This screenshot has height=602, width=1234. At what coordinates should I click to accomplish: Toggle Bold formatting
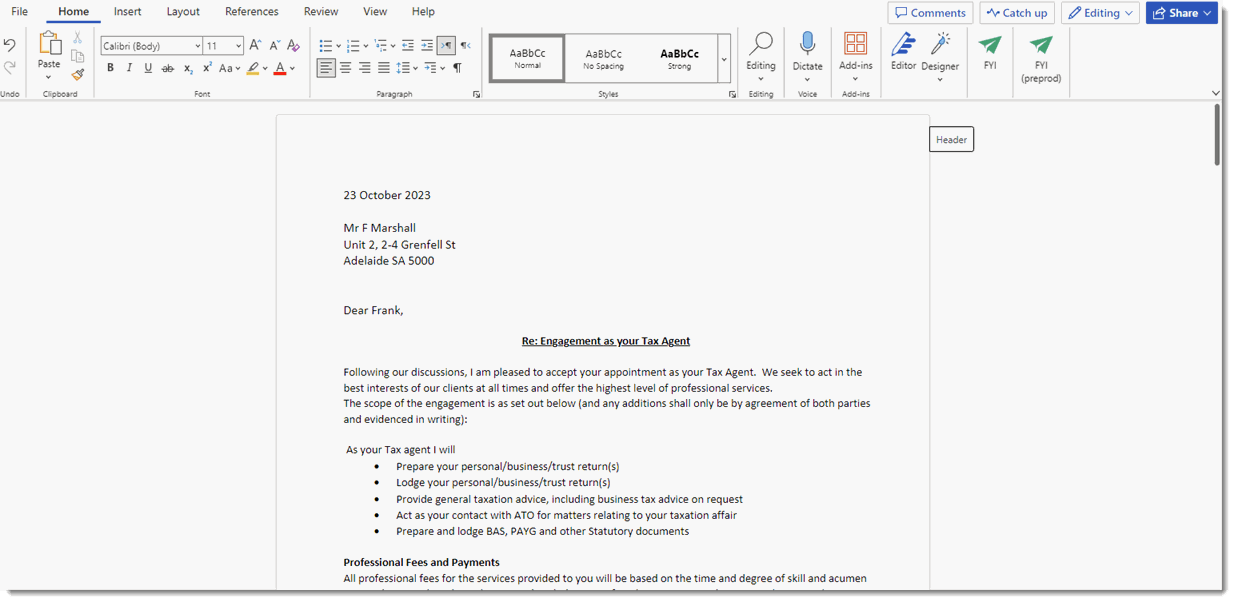[110, 68]
